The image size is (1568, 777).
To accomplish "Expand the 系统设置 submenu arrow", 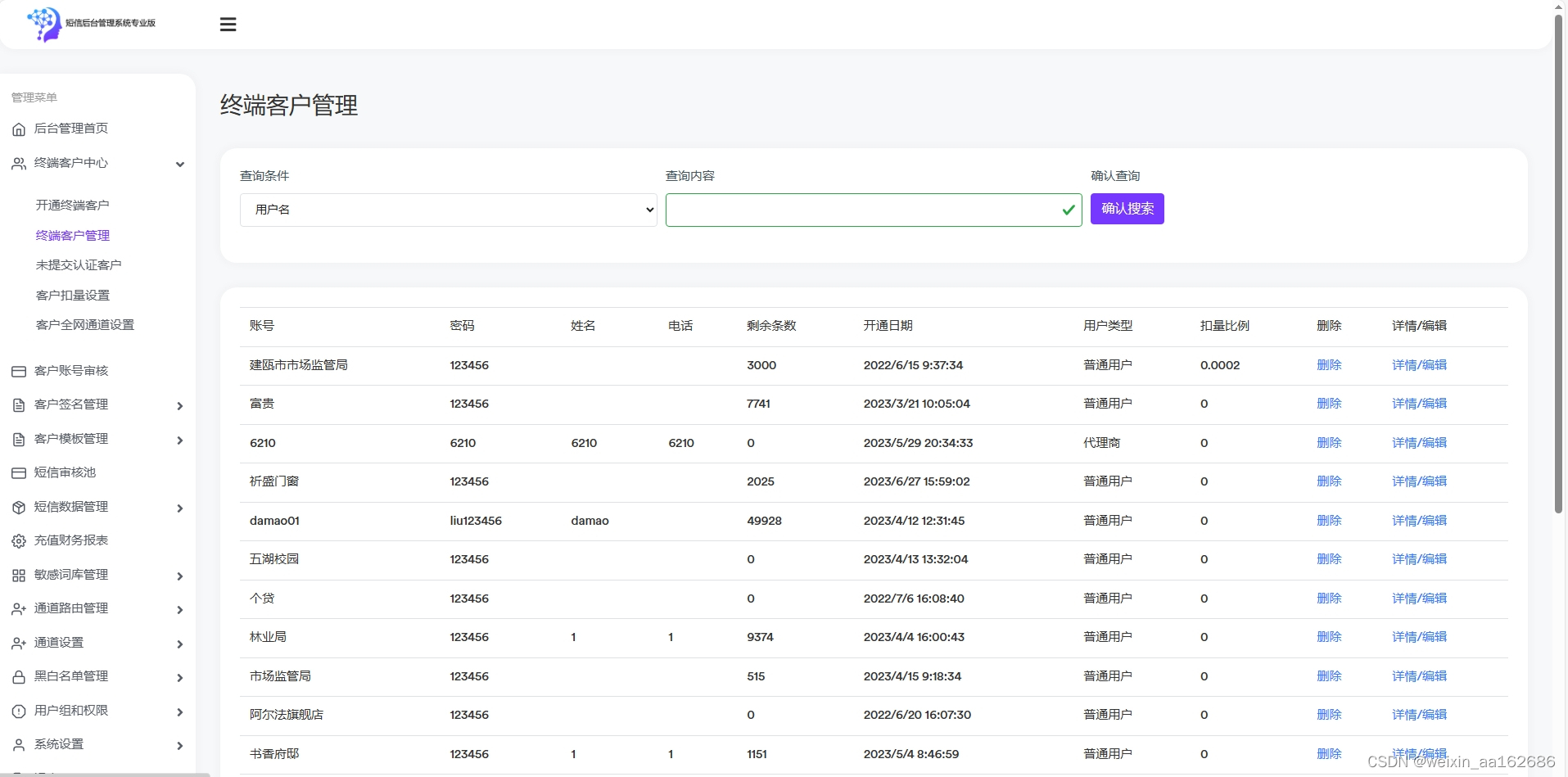I will click(x=180, y=746).
